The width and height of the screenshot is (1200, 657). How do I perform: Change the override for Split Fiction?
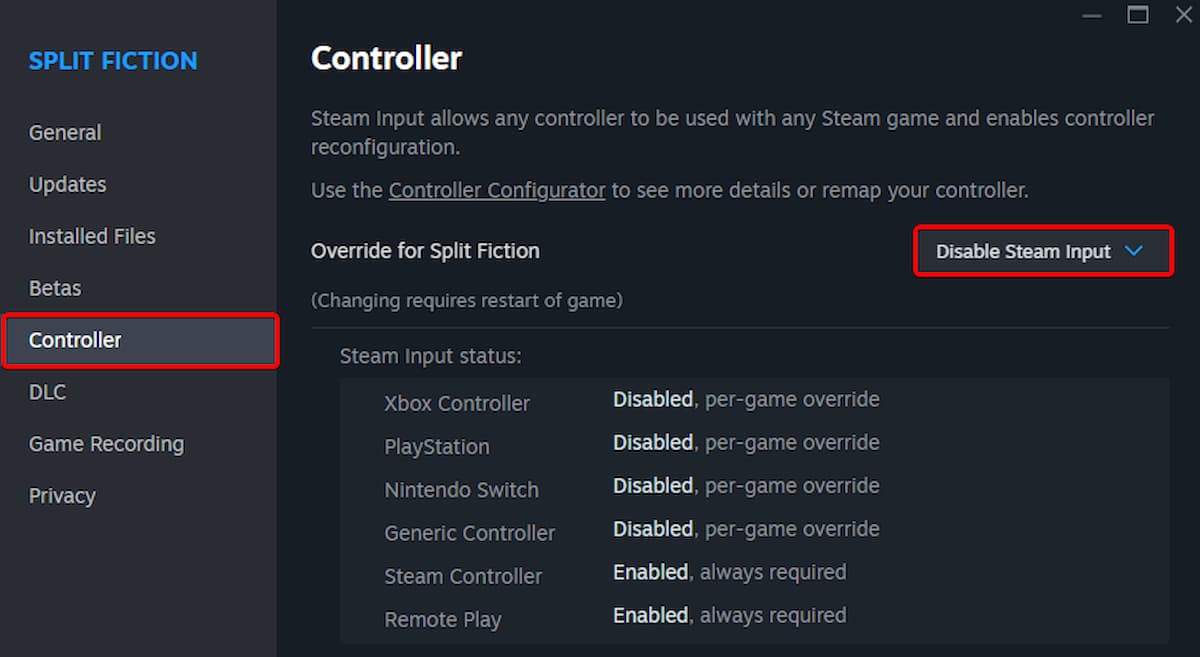pos(1042,251)
